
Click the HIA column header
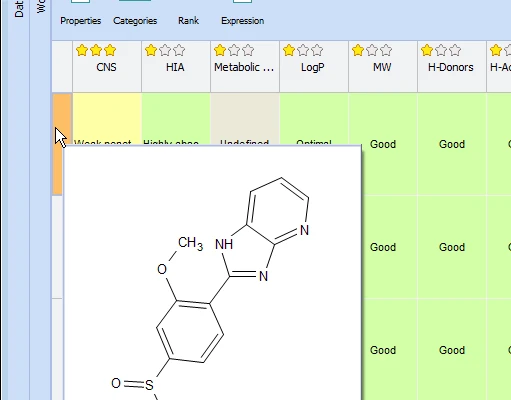click(175, 67)
